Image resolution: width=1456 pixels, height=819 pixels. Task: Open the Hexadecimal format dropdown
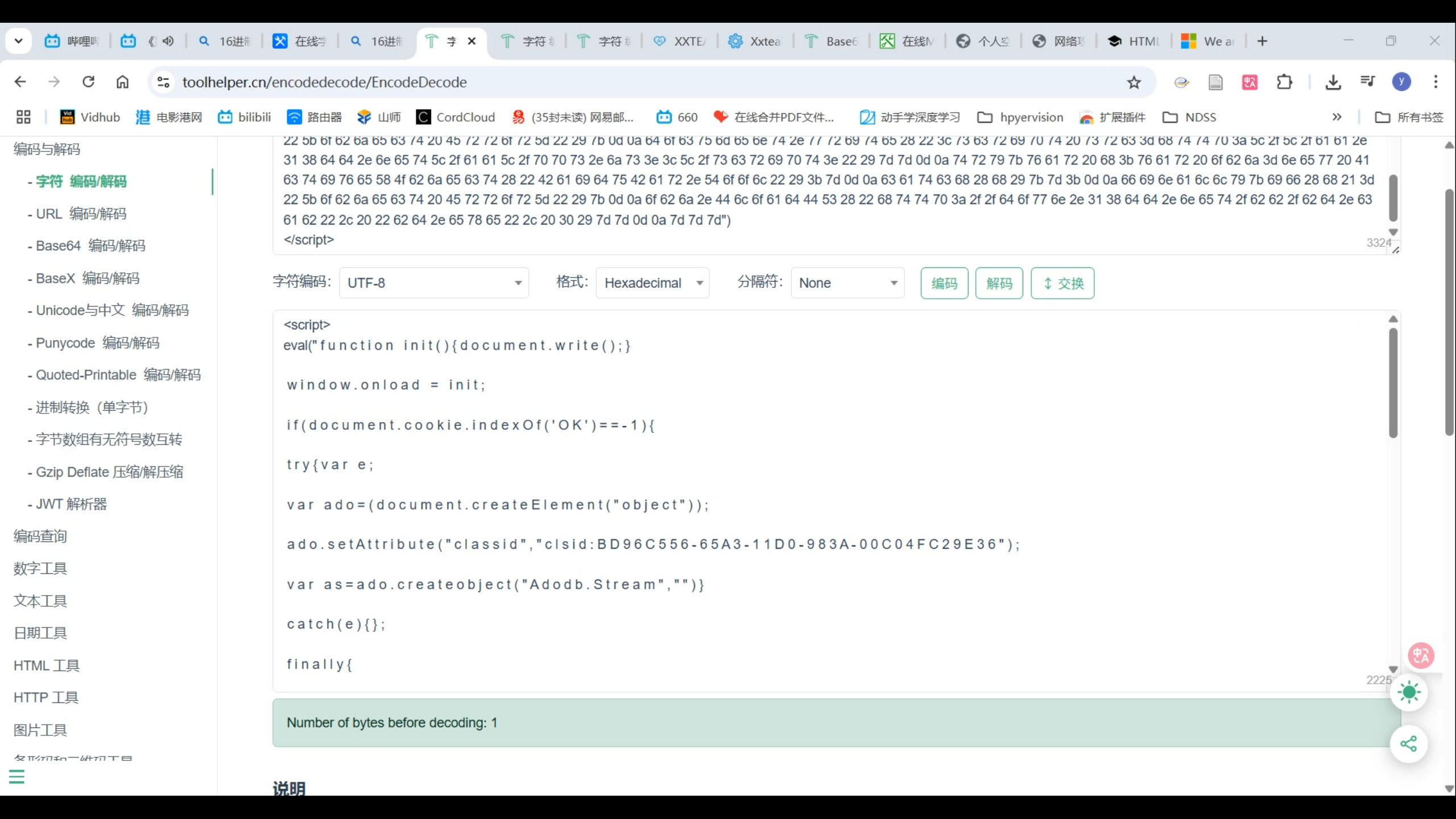652,283
